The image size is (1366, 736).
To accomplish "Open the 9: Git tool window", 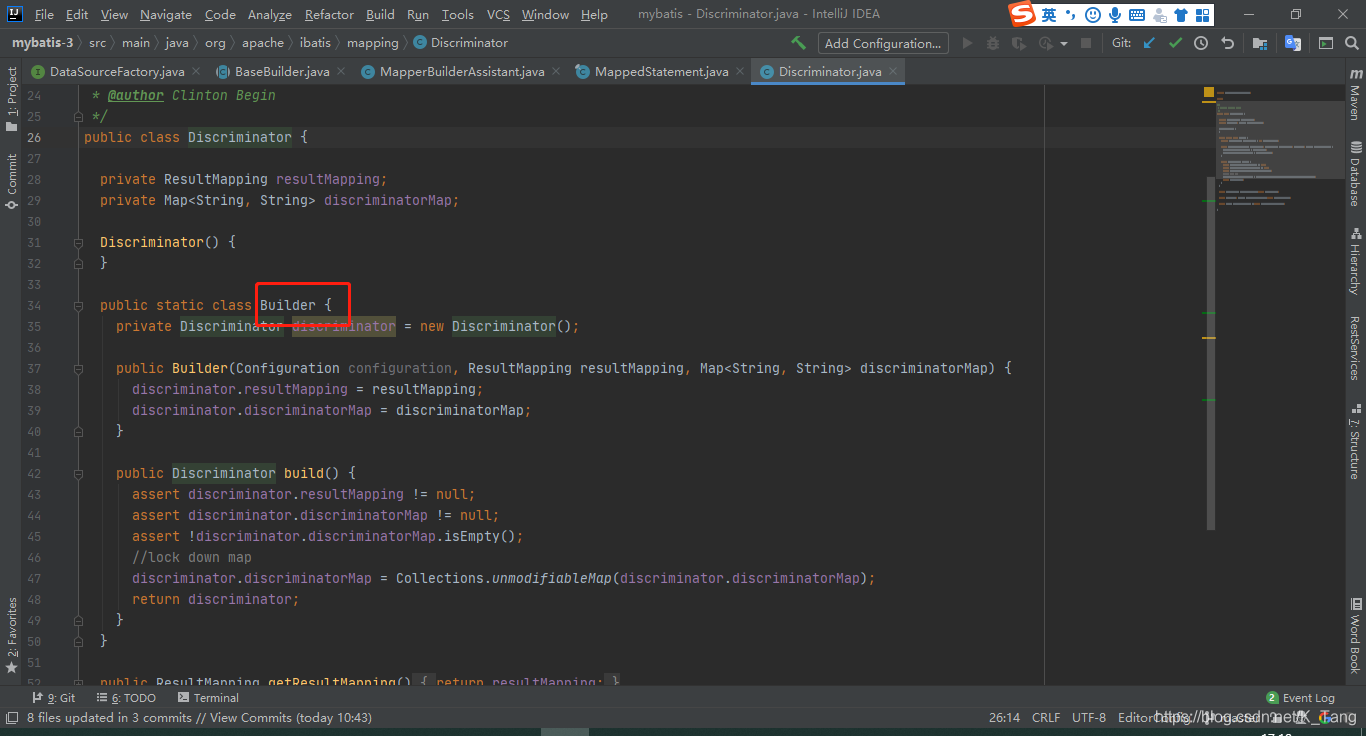I will pos(54,698).
